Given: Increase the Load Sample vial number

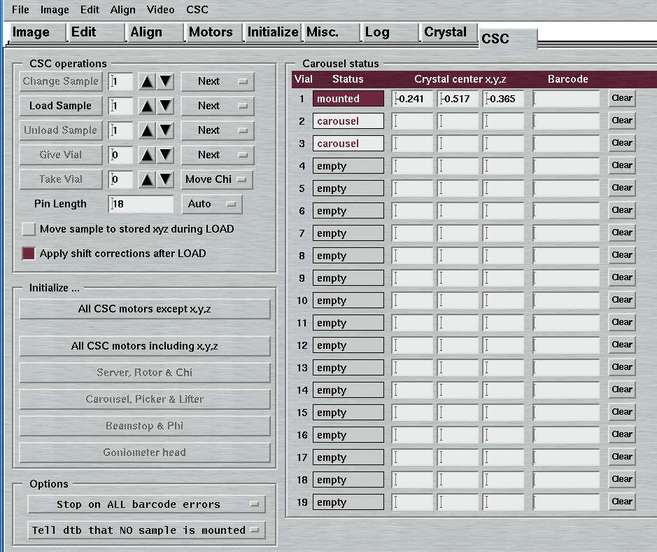Looking at the screenshot, I should (149, 106).
